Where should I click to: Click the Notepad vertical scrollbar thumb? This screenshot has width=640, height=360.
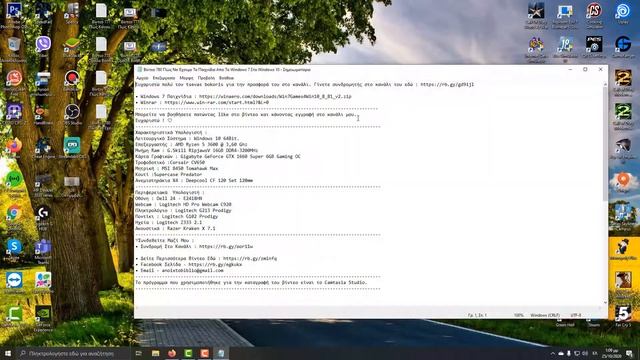click(x=605, y=144)
